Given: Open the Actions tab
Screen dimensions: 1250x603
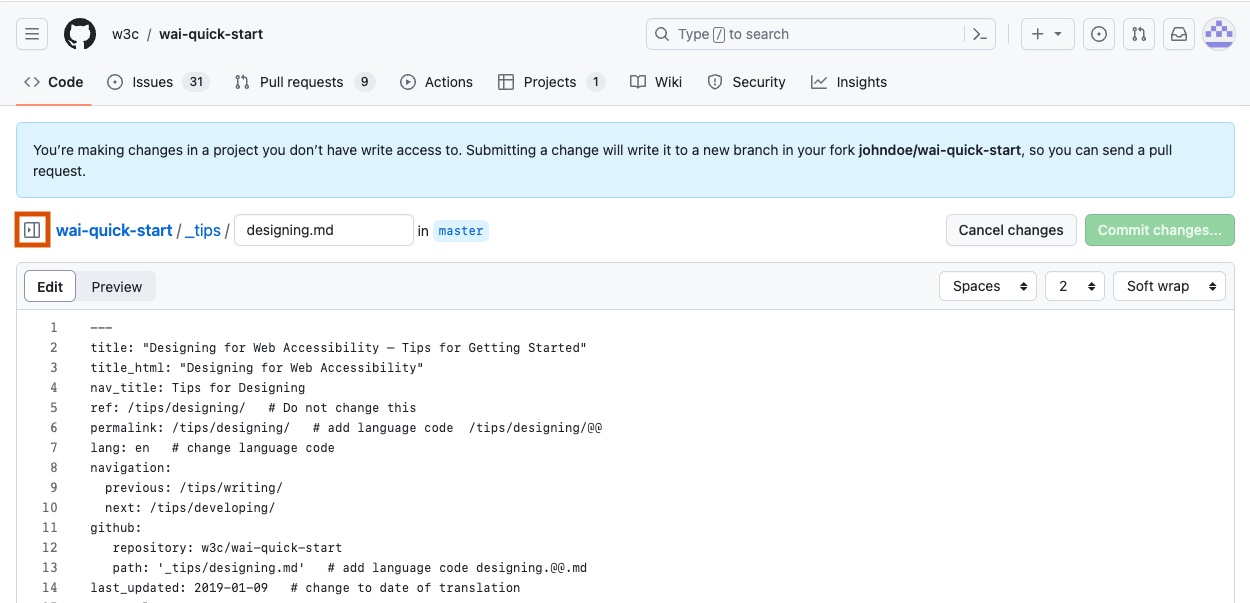Looking at the screenshot, I should click(436, 82).
